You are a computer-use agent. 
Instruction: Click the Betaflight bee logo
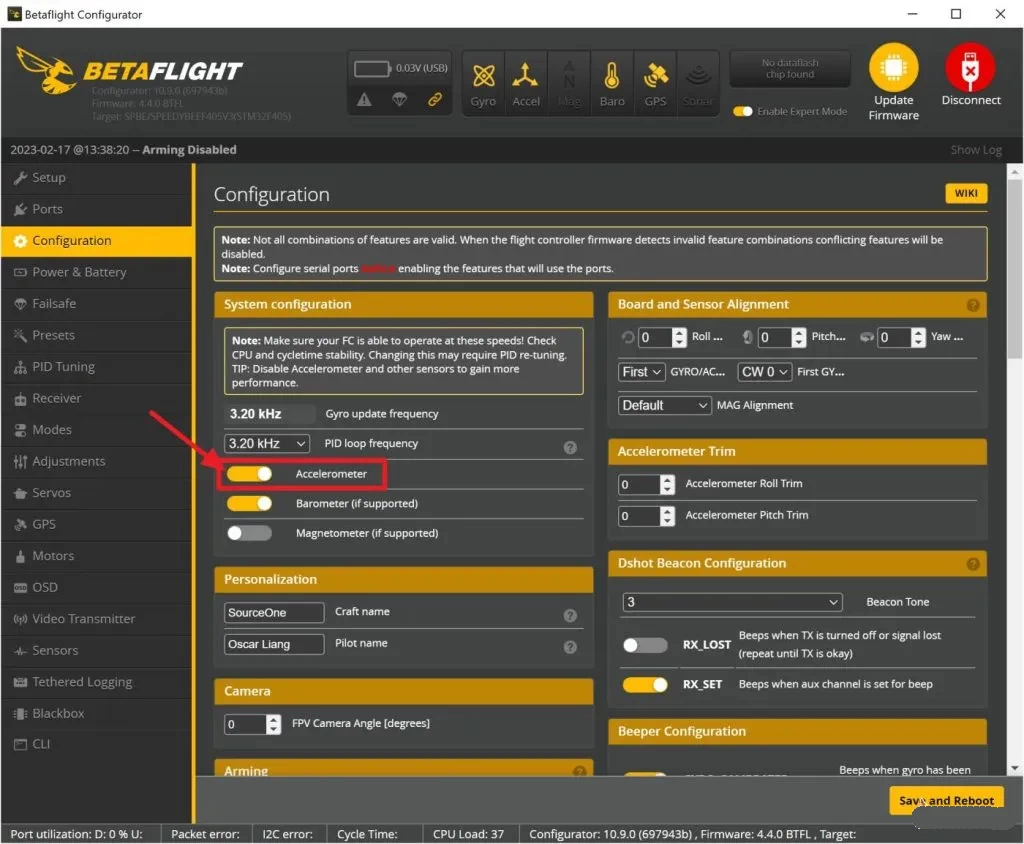click(46, 70)
